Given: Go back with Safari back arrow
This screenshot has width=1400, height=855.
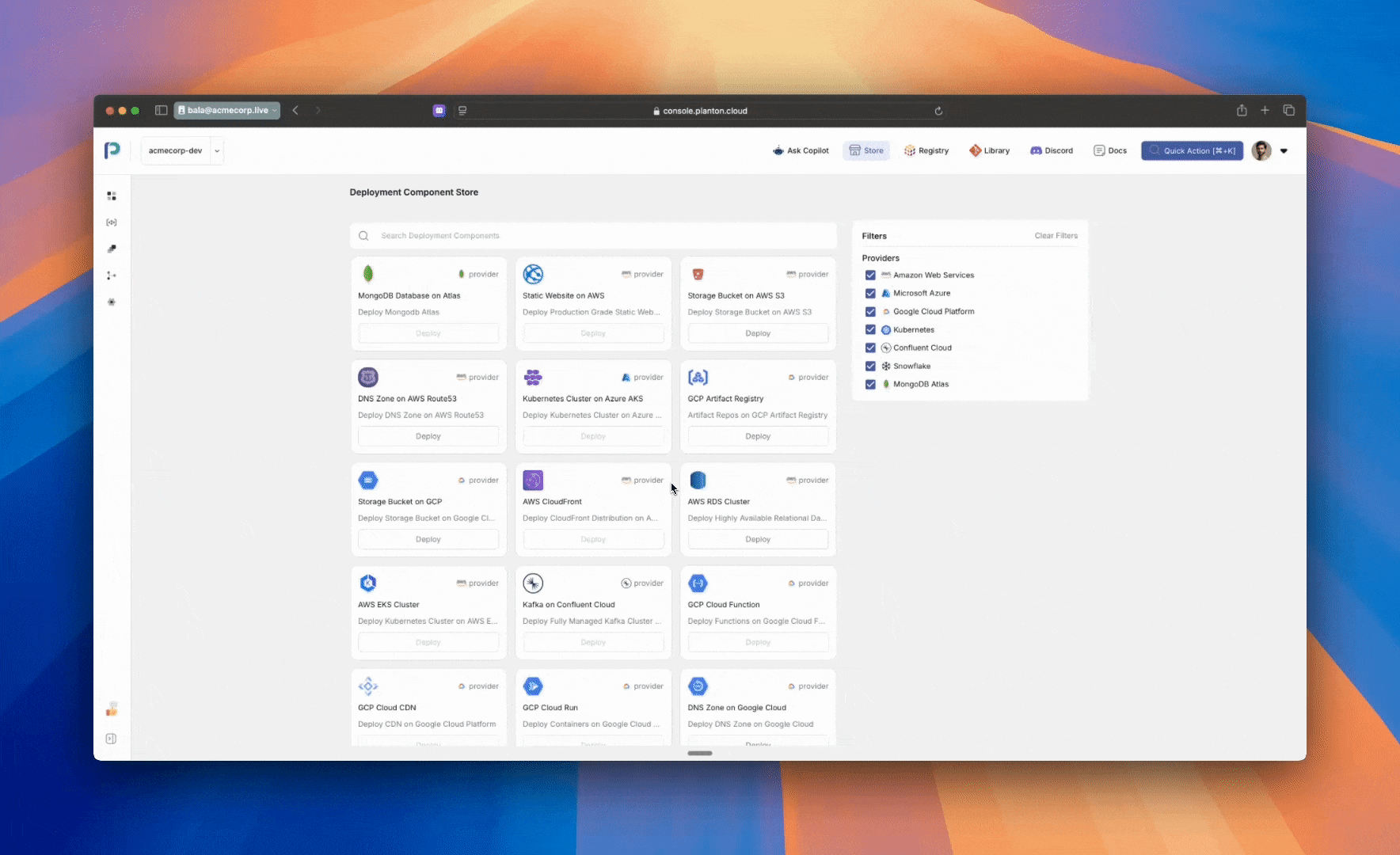Looking at the screenshot, I should pos(295,110).
